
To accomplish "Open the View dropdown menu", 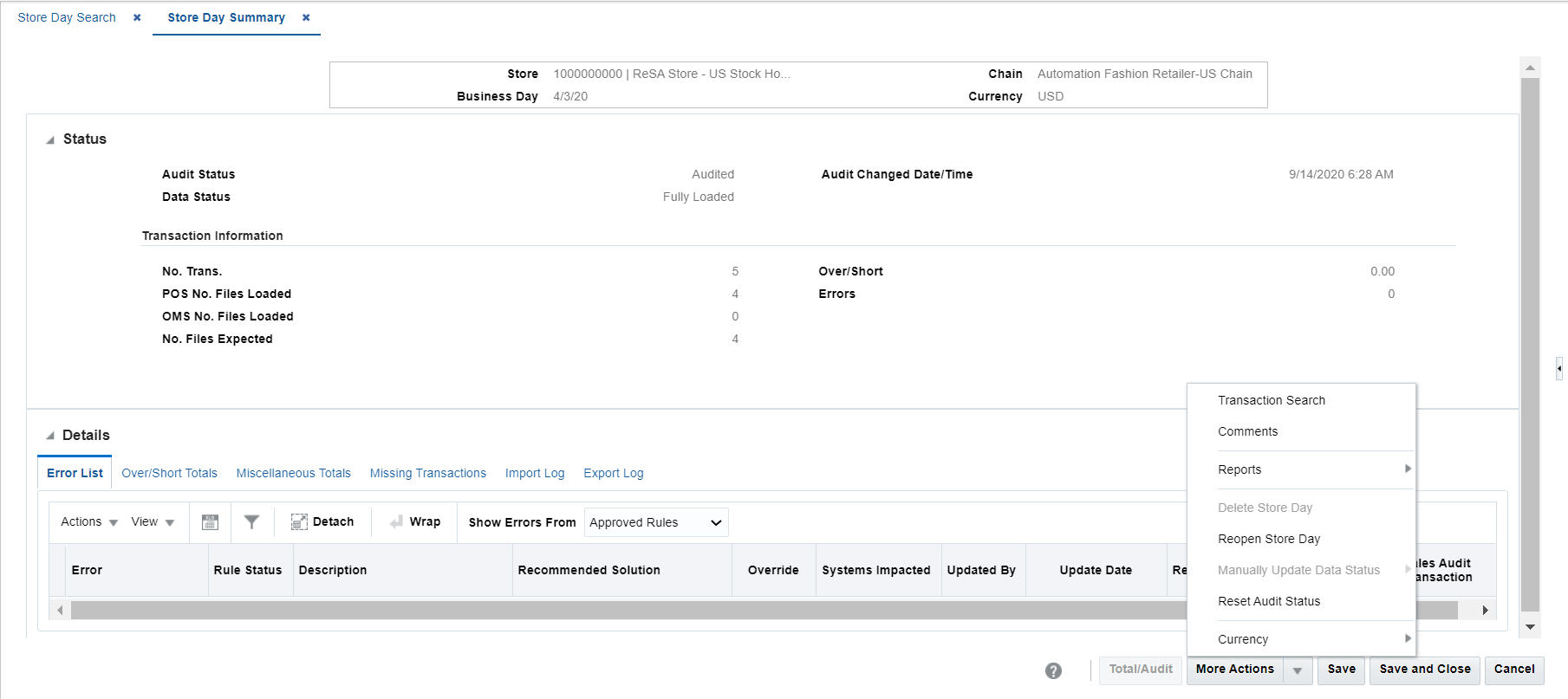I will [x=153, y=521].
